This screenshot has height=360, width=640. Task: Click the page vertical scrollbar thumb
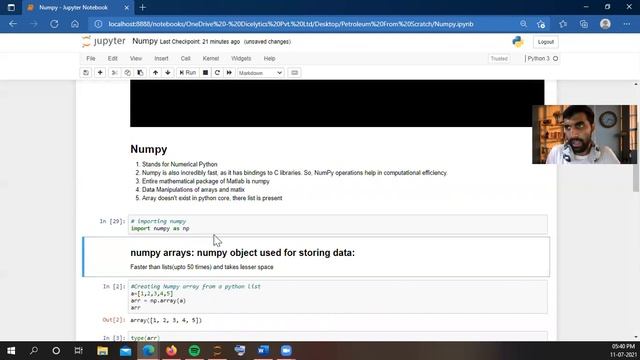(x=636, y=177)
